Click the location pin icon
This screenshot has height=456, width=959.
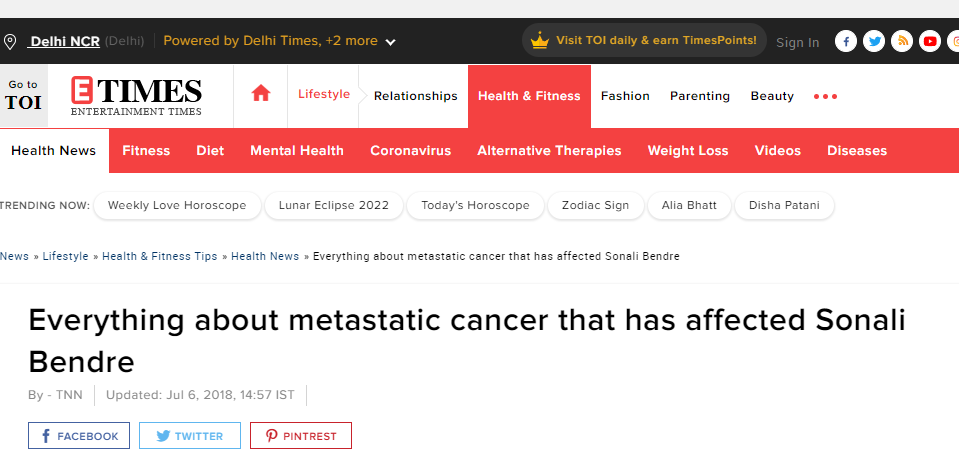pyautogui.click(x=10, y=42)
